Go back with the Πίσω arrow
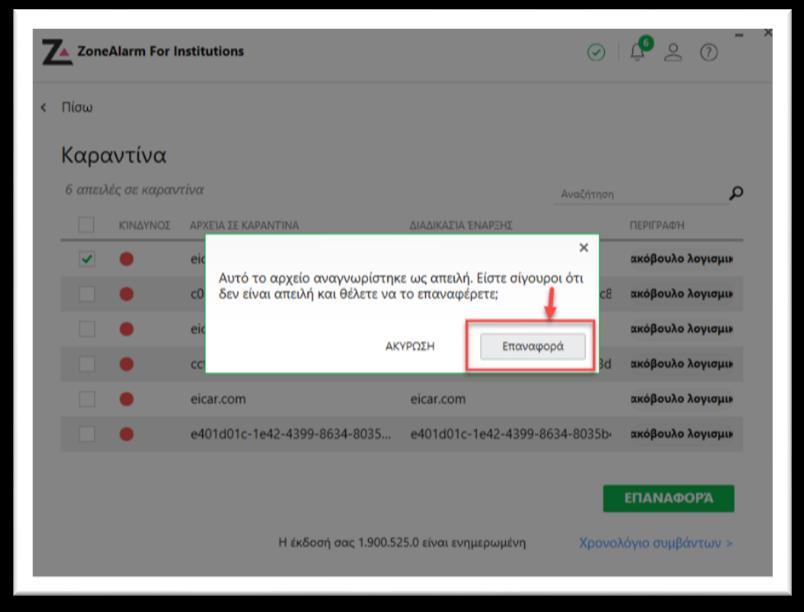This screenshot has height=612, width=804. pos(44,107)
